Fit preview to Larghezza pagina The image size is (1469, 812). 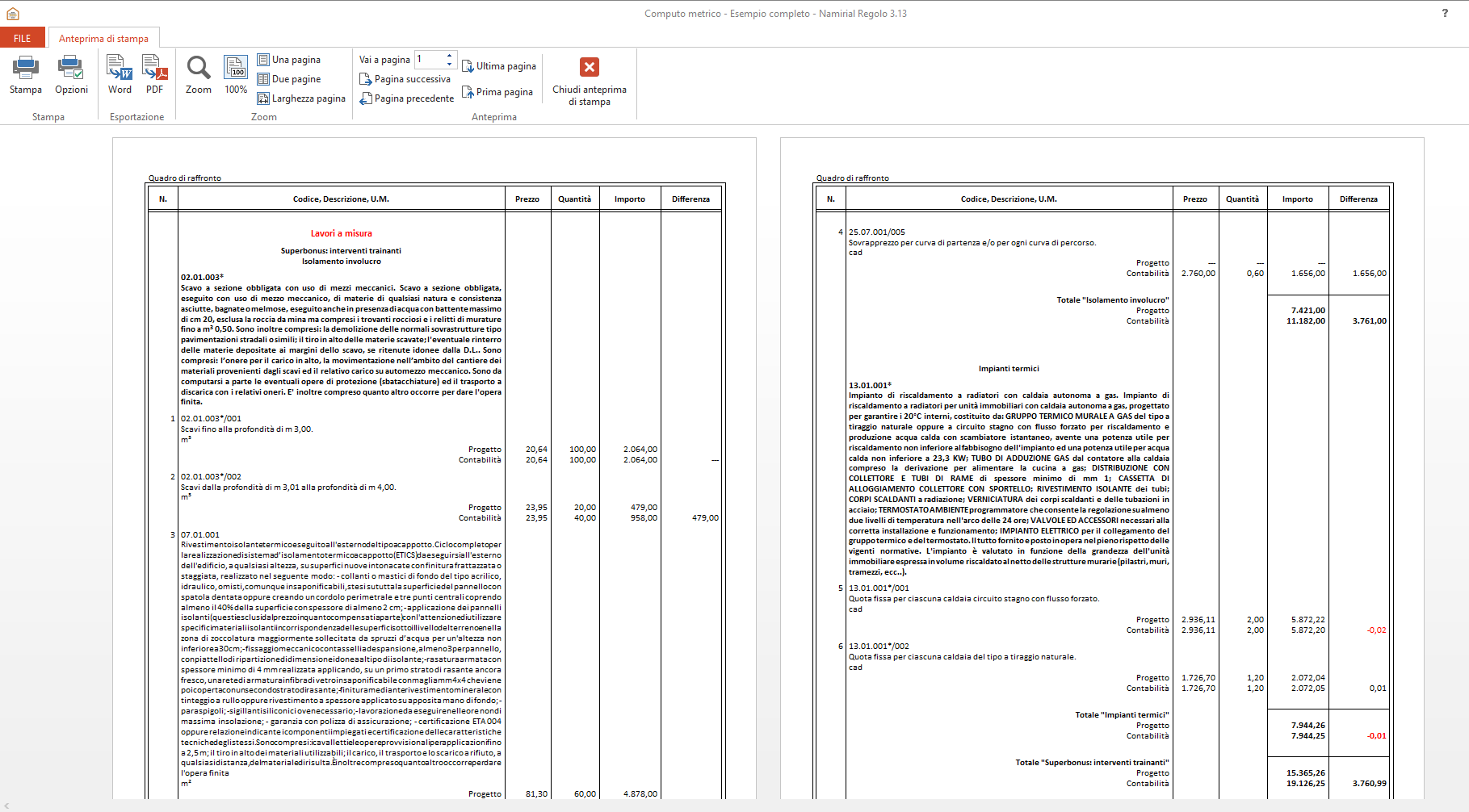click(301, 98)
